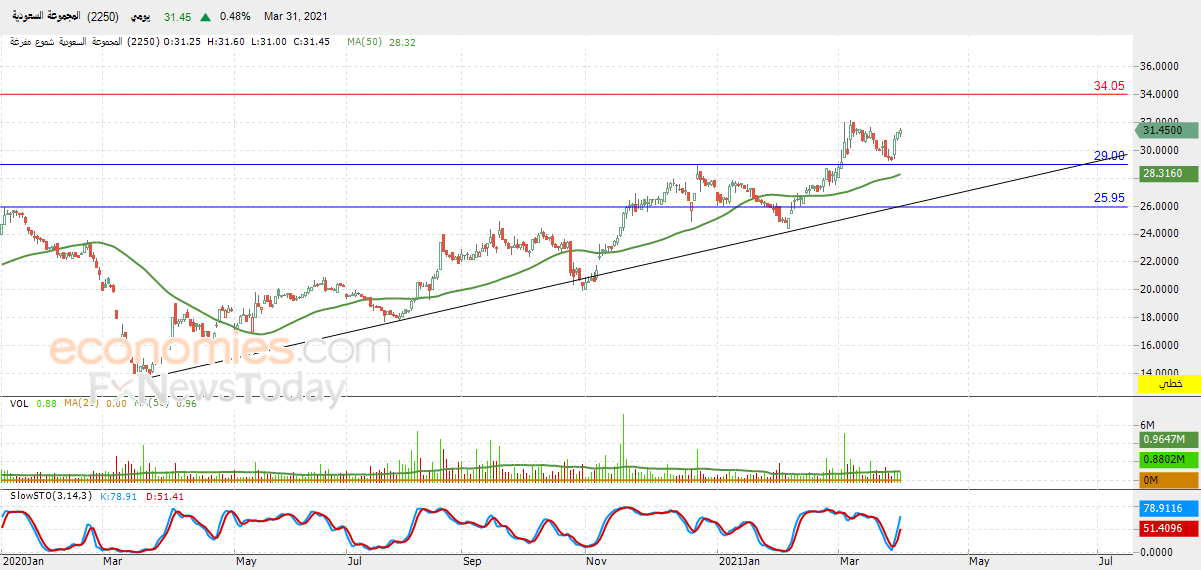The width and height of the screenshot is (1201, 570).
Task: Select the blue 78.9116 stochastic K tag
Action: (1162, 509)
